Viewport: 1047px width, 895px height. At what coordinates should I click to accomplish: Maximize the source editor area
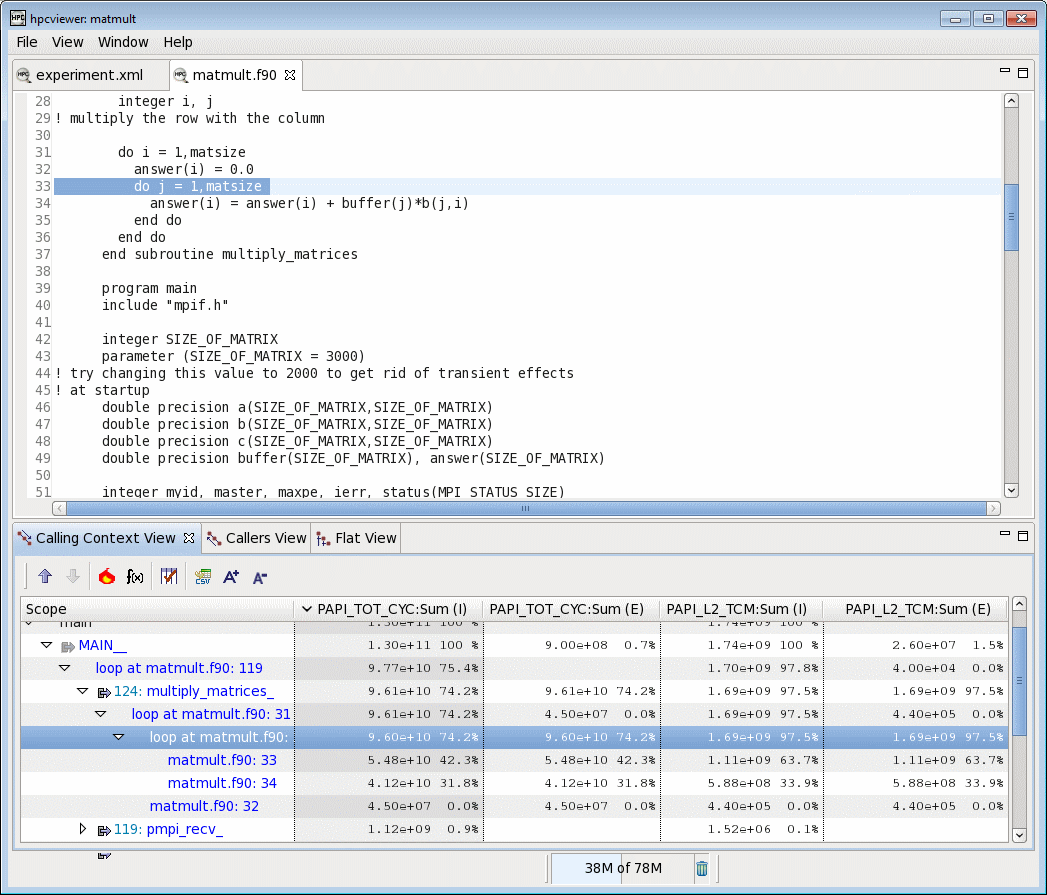pyautogui.click(x=1022, y=73)
